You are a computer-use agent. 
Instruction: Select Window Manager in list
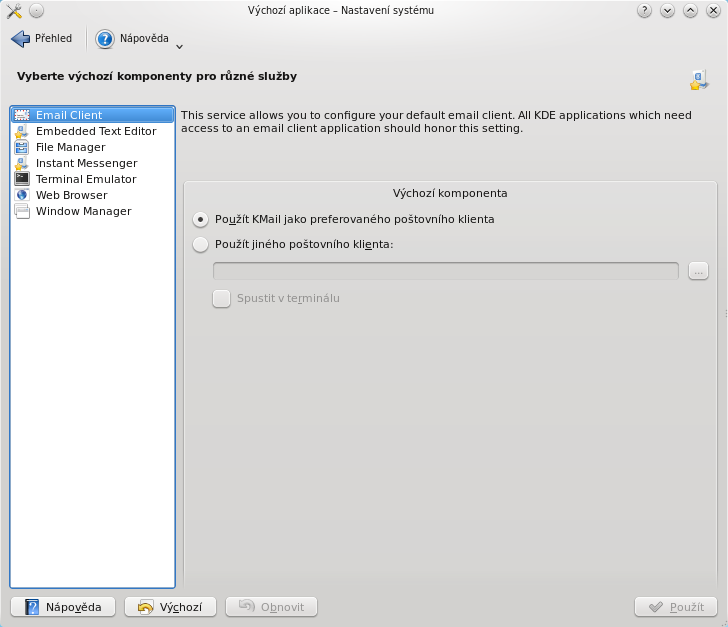pyautogui.click(x=84, y=211)
